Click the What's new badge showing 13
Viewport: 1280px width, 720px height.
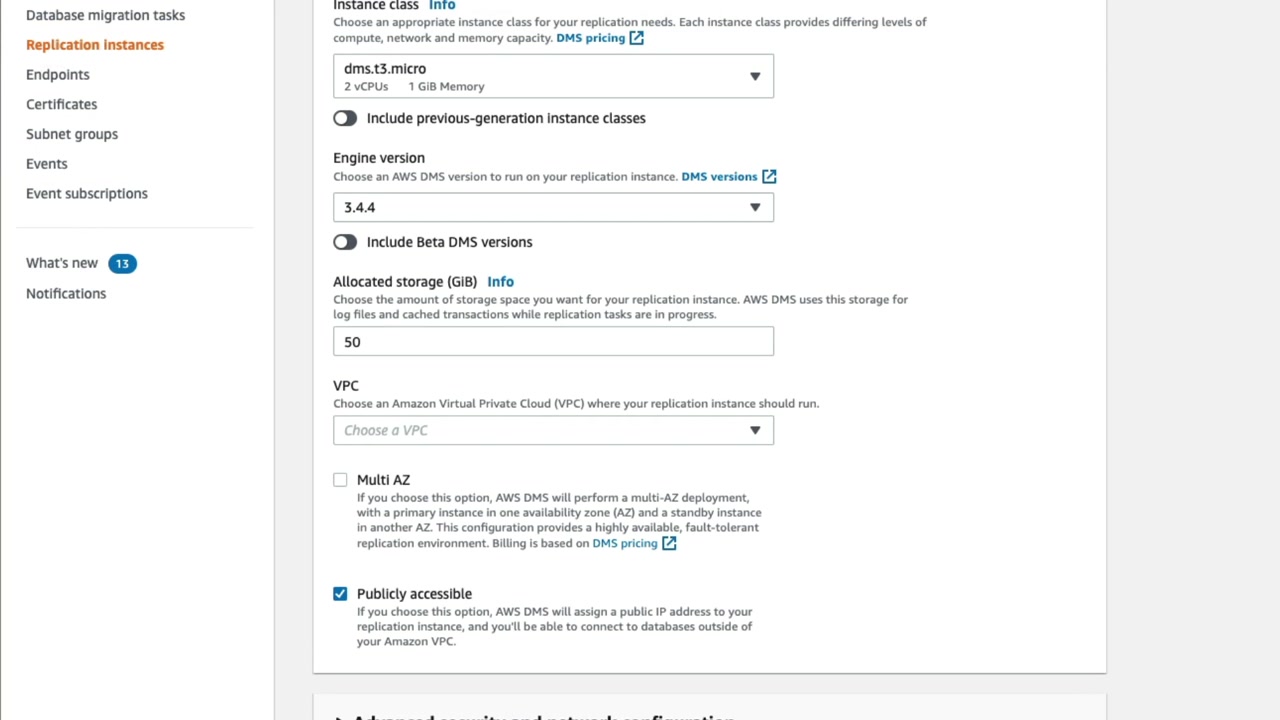coord(122,263)
